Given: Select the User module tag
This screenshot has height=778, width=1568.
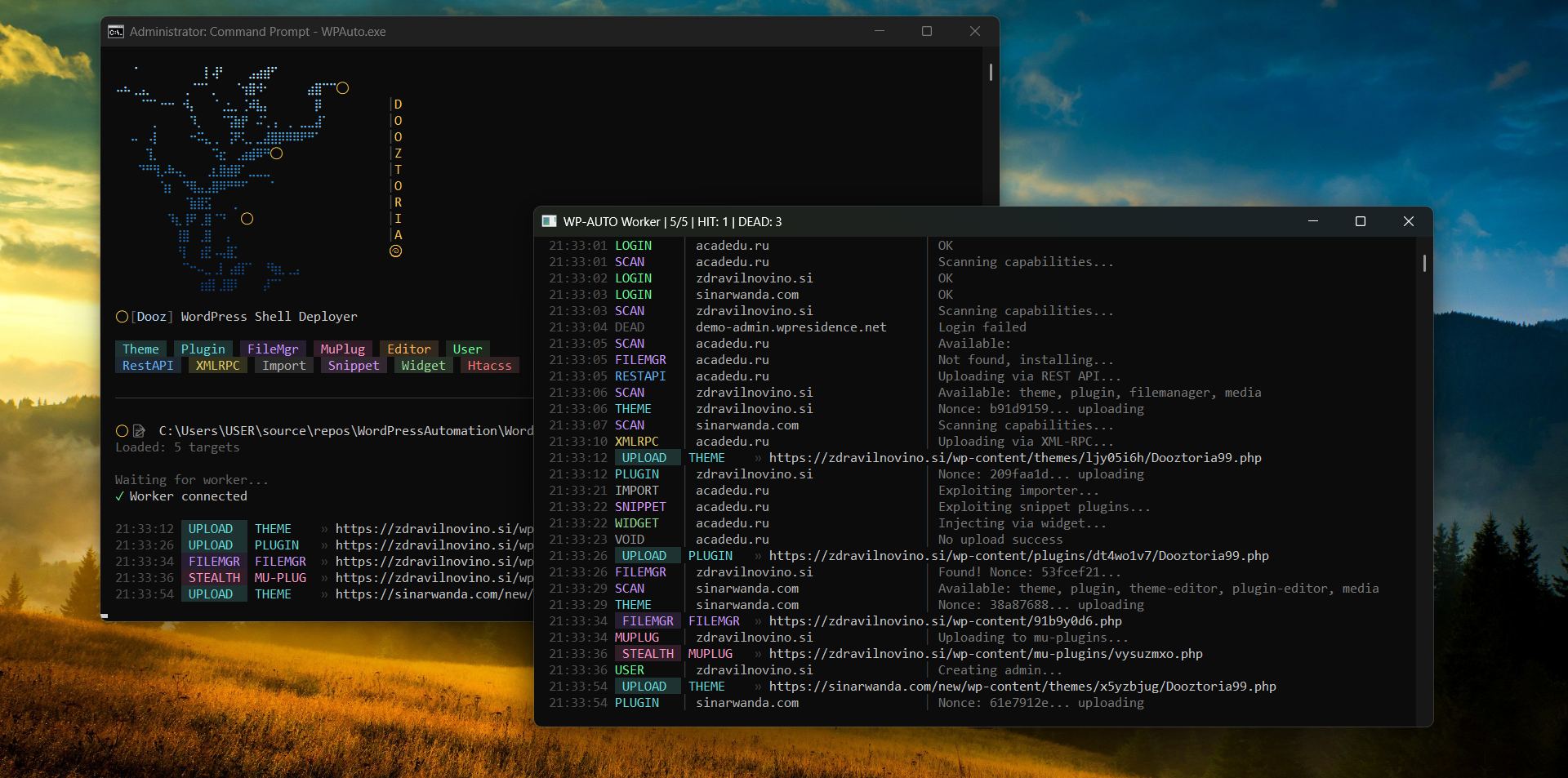Looking at the screenshot, I should 467,349.
